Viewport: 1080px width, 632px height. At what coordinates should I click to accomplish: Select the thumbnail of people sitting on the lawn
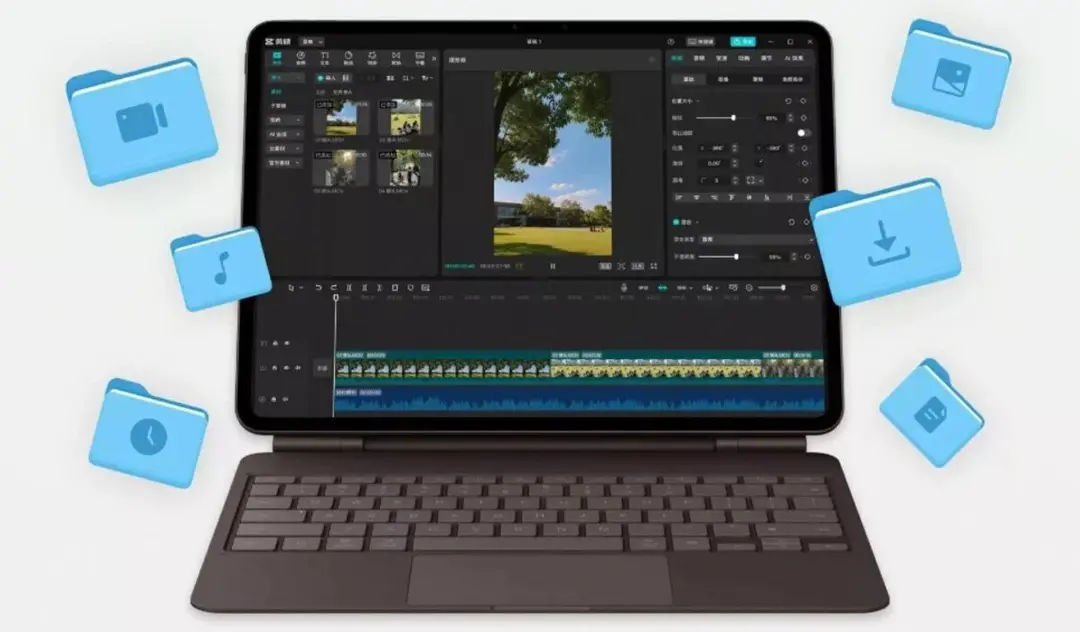406,118
